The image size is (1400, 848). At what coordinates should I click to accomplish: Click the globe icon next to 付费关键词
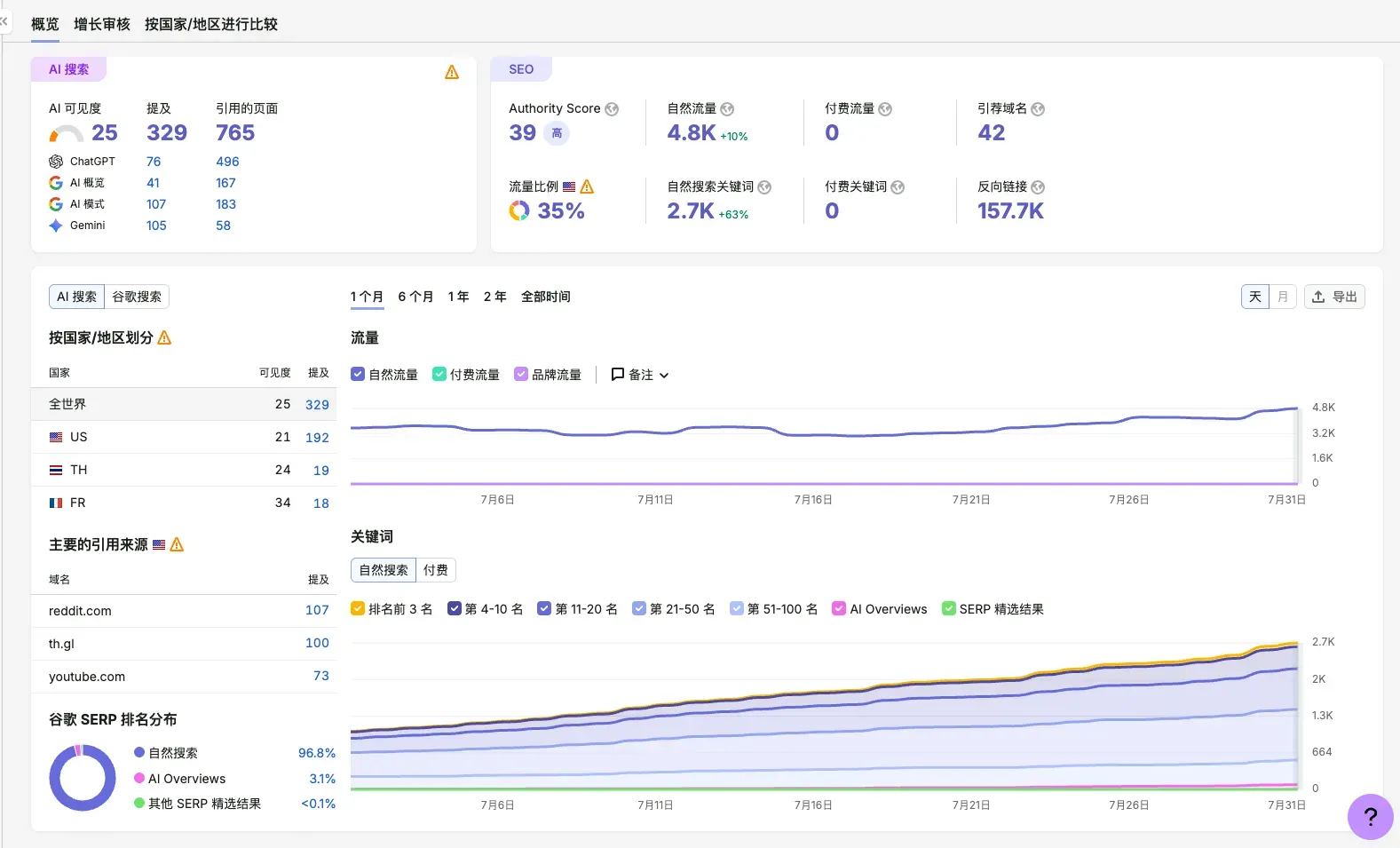[898, 187]
